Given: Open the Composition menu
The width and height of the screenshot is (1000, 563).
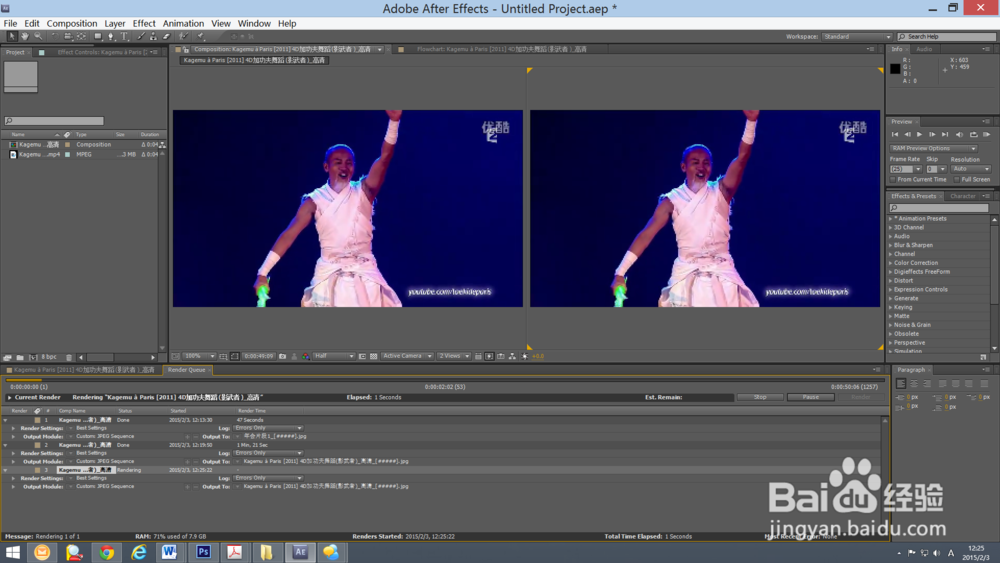Looking at the screenshot, I should pos(72,24).
